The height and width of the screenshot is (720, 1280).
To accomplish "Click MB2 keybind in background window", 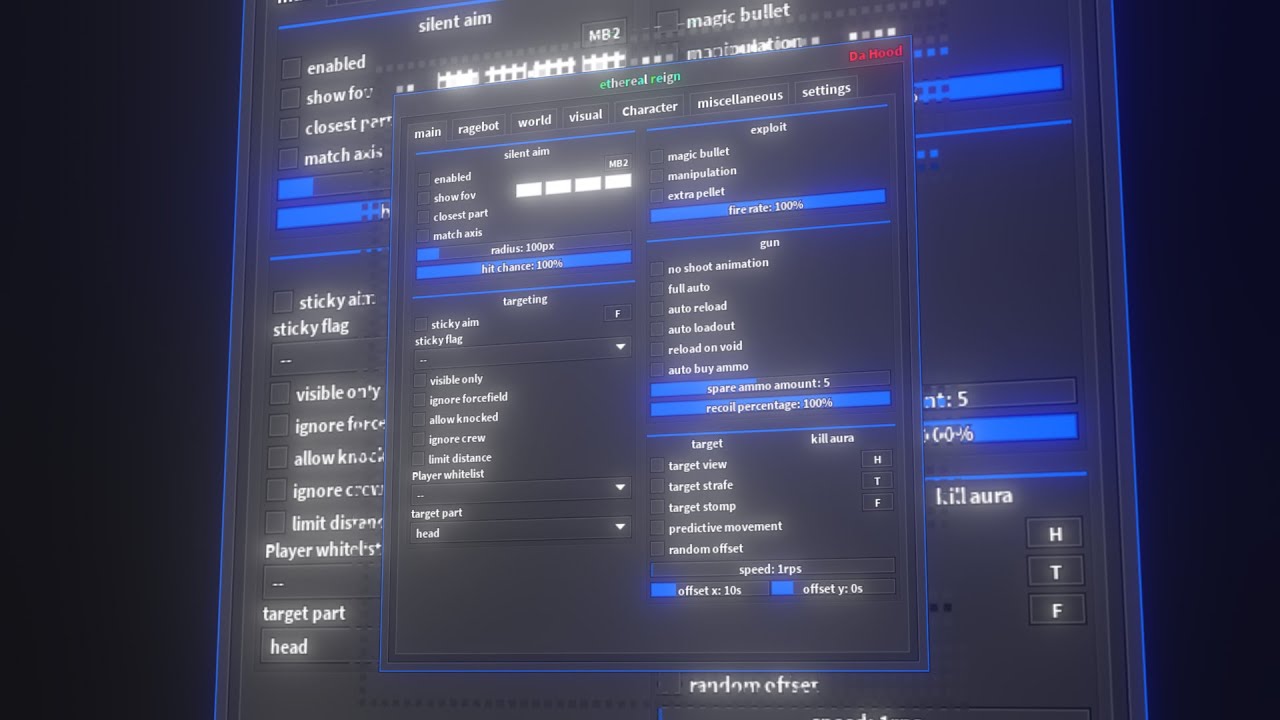I will coord(604,34).
